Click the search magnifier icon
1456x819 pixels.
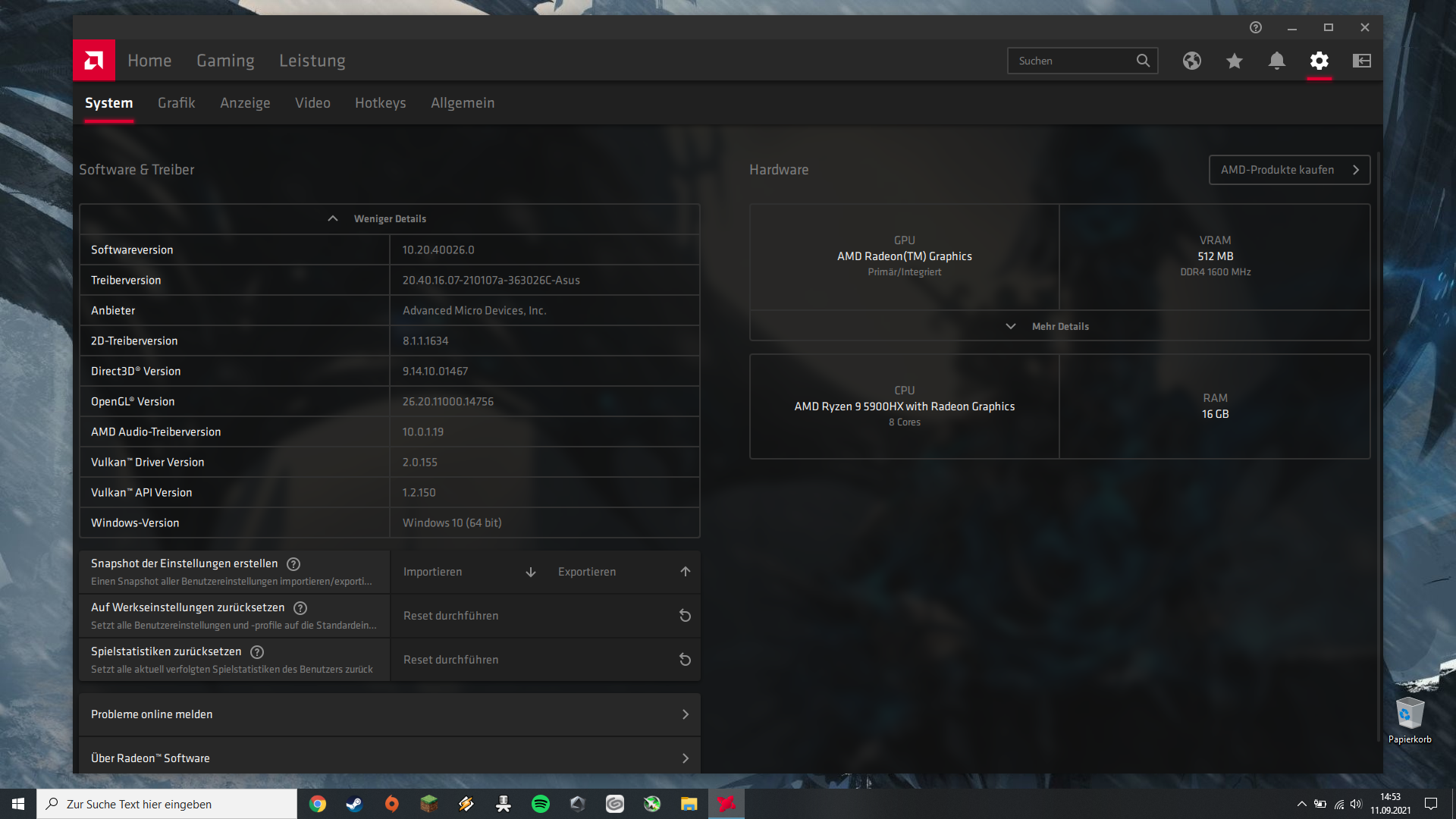click(1143, 61)
